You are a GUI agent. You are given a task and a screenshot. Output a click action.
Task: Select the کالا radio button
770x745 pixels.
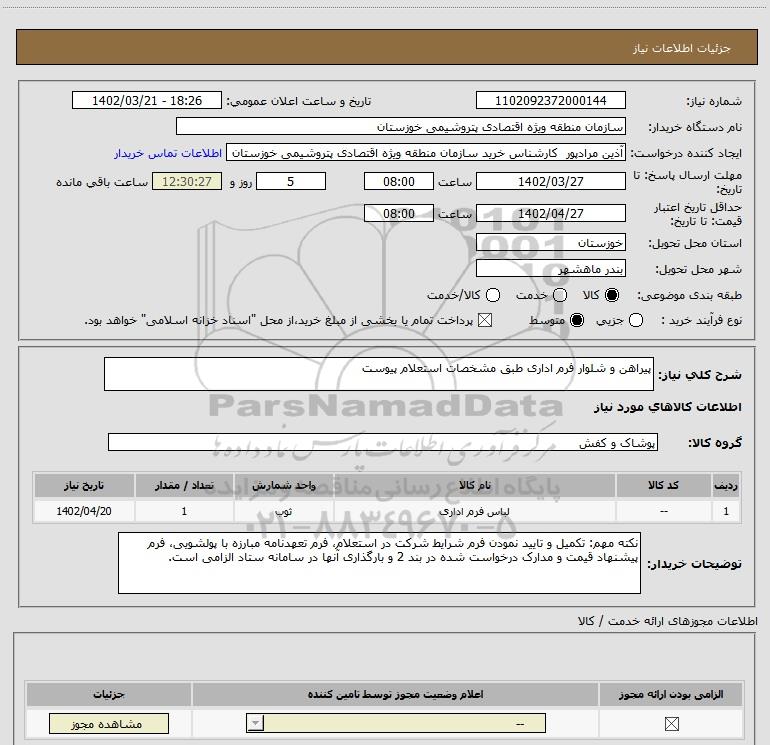[612, 295]
